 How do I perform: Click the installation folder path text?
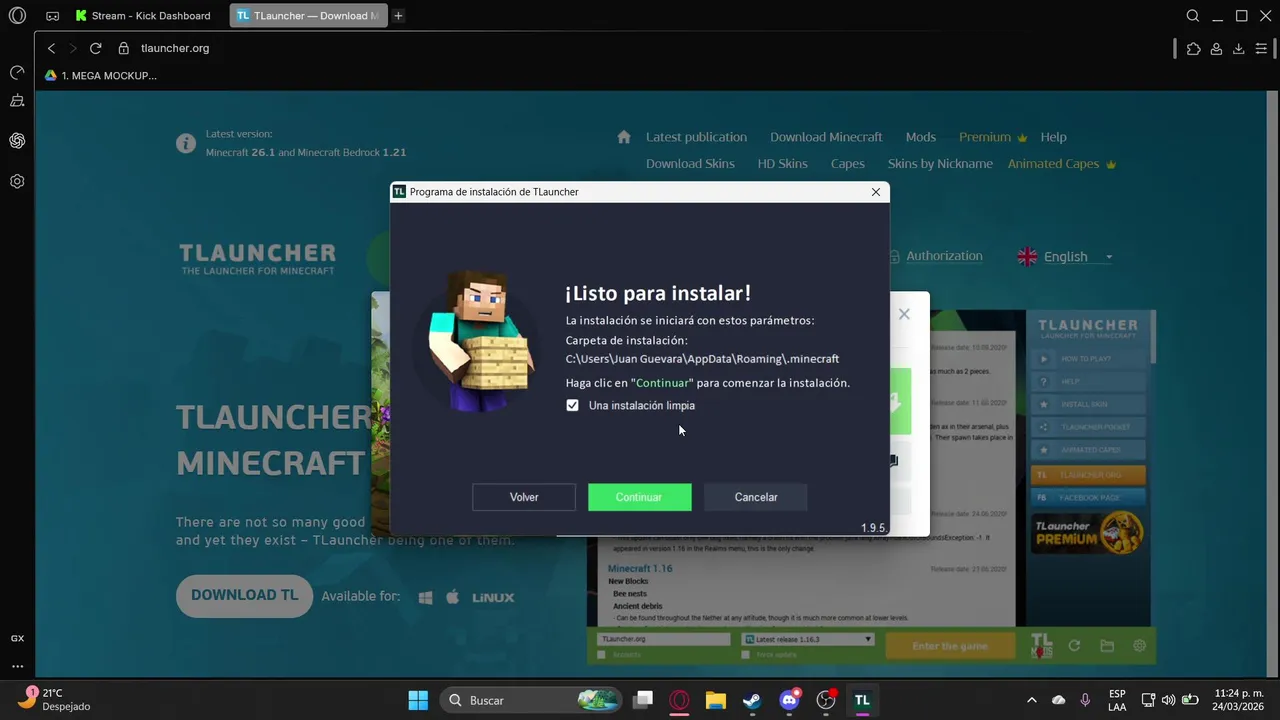coord(702,359)
